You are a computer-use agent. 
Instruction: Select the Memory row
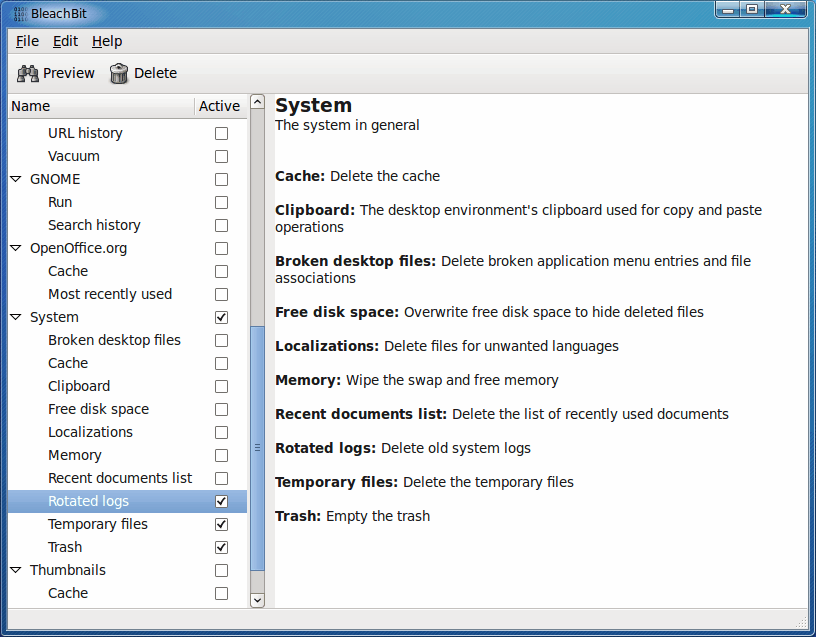pyautogui.click(x=128, y=455)
